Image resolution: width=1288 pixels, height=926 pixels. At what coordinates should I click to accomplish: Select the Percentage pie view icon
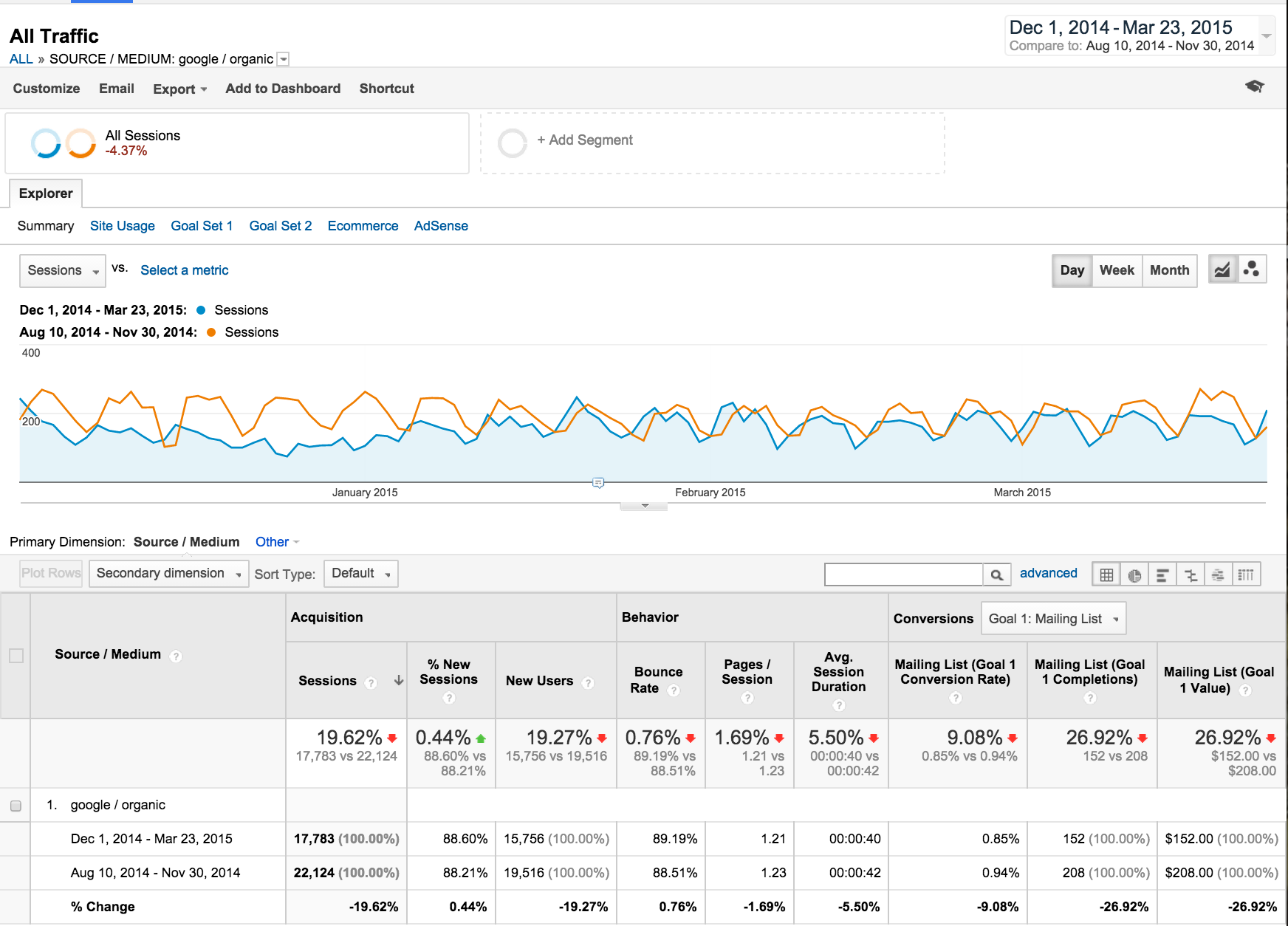pyautogui.click(x=1134, y=575)
